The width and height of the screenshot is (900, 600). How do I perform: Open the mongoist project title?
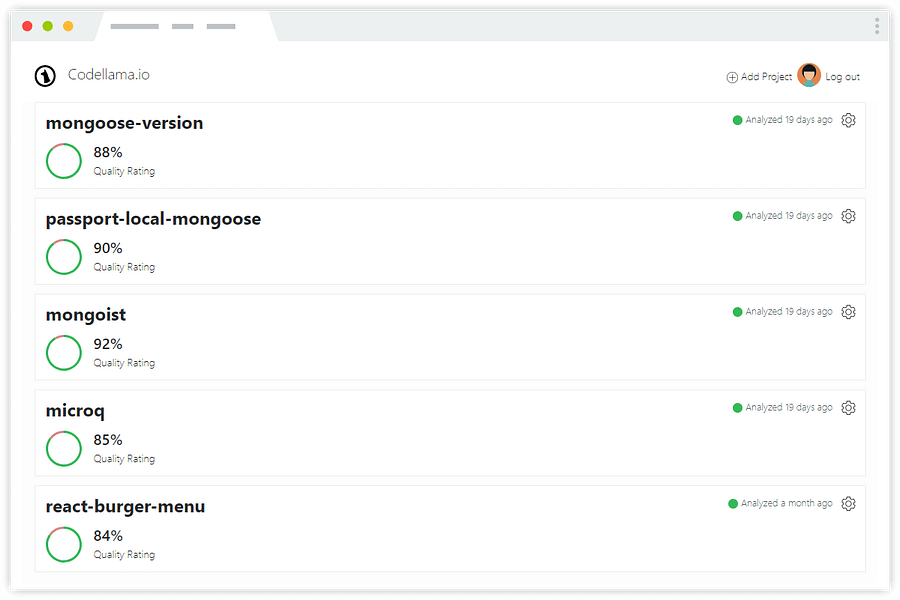point(86,315)
